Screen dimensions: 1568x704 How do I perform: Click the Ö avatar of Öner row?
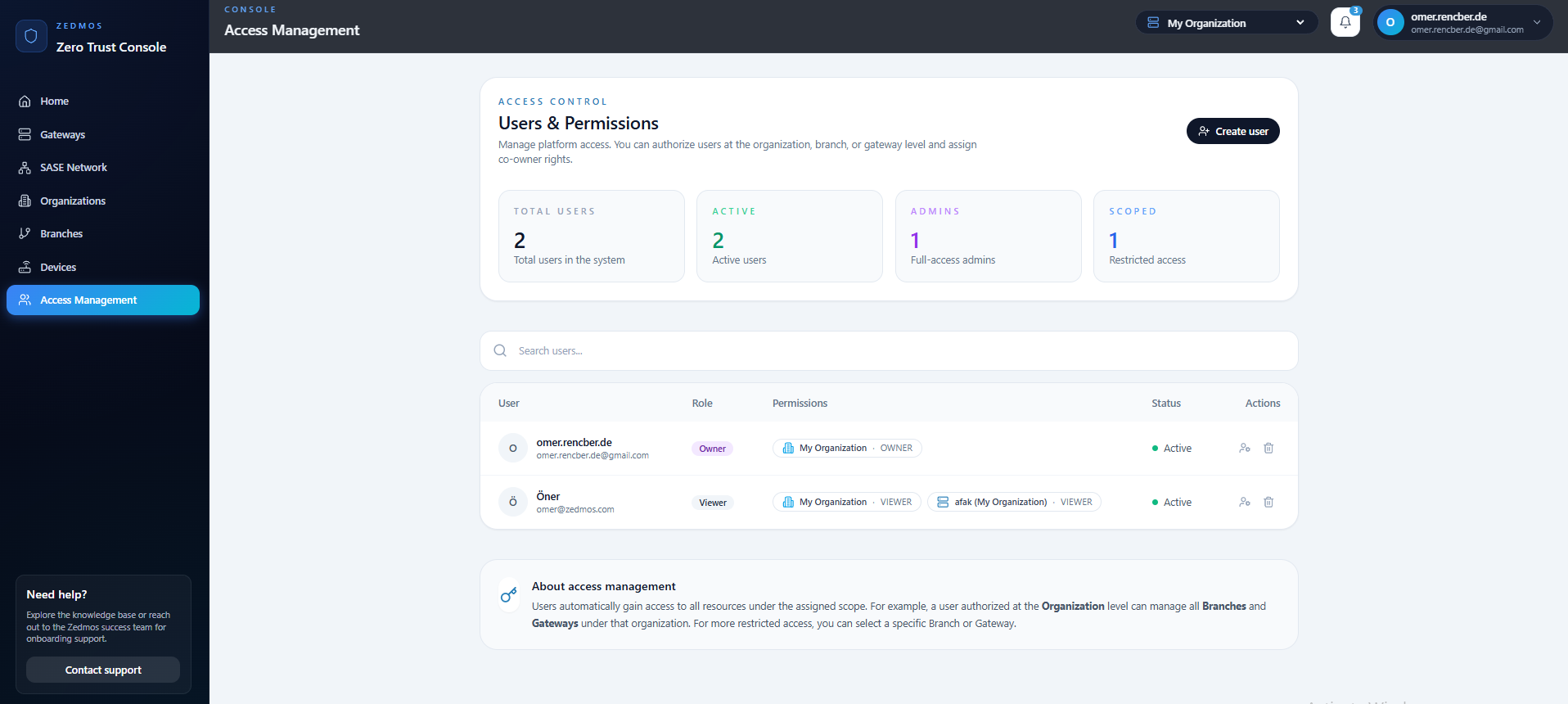click(513, 502)
